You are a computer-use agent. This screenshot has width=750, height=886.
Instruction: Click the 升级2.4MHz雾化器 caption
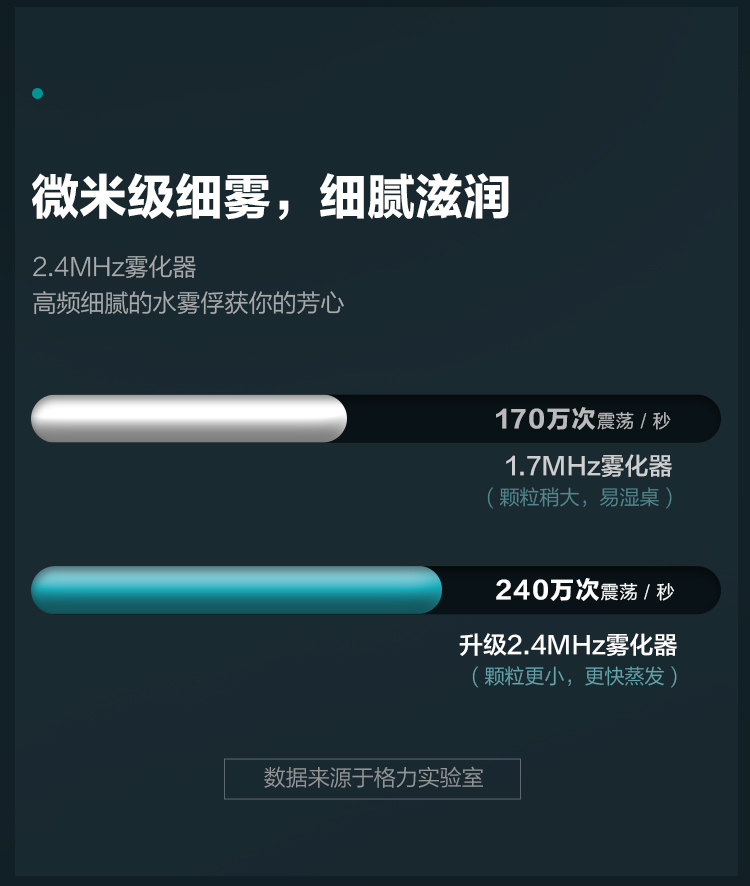click(x=567, y=645)
